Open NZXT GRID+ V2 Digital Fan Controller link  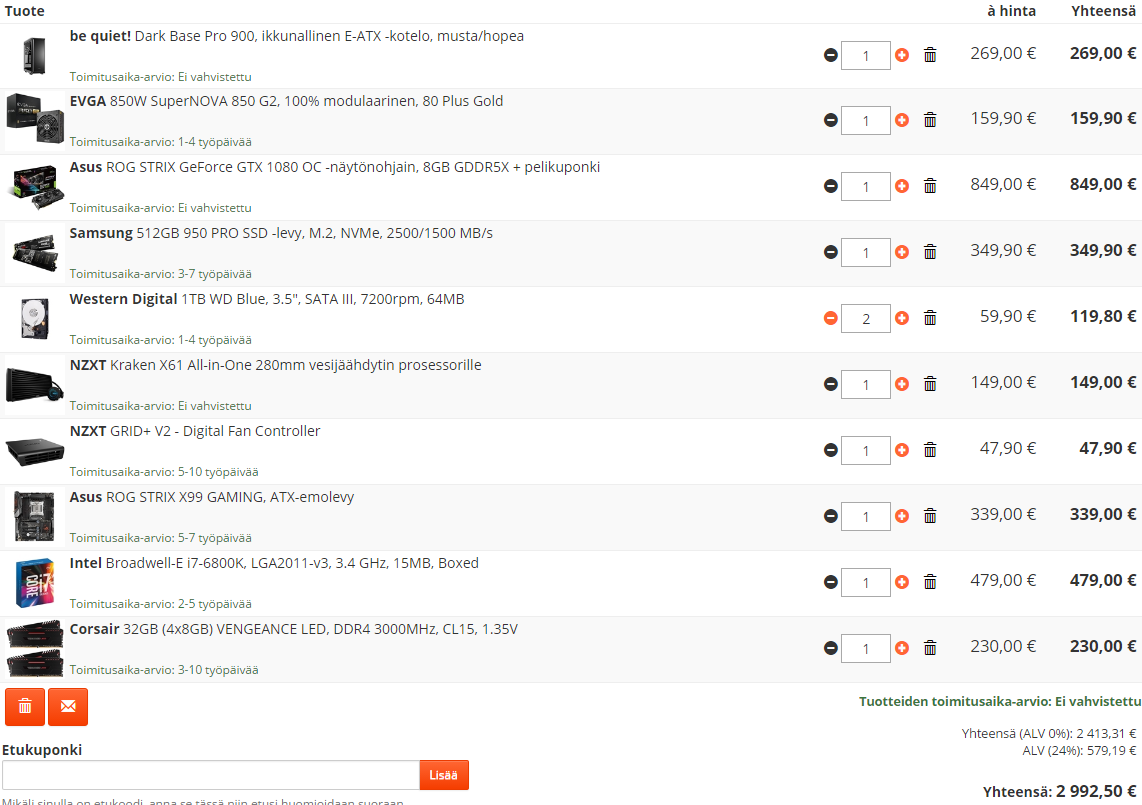click(x=194, y=431)
